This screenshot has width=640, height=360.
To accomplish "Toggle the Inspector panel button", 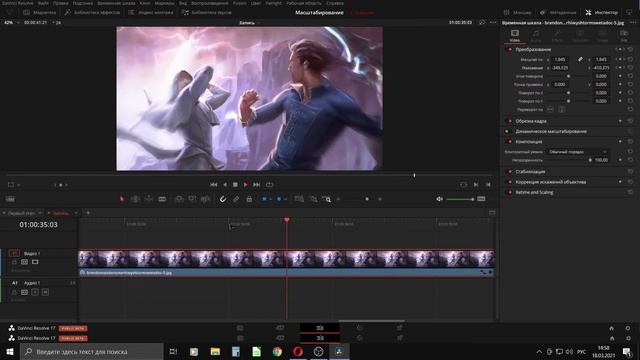I will click(x=602, y=13).
